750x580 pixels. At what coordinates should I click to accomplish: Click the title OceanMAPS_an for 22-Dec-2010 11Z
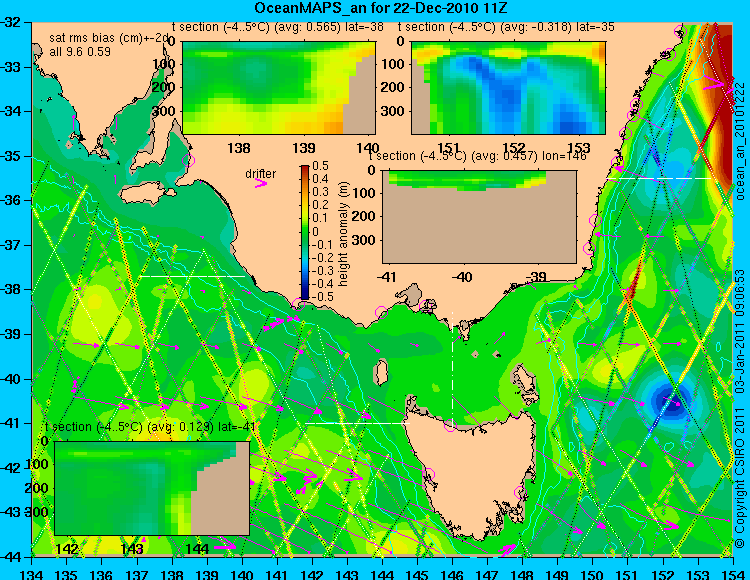coord(381,8)
